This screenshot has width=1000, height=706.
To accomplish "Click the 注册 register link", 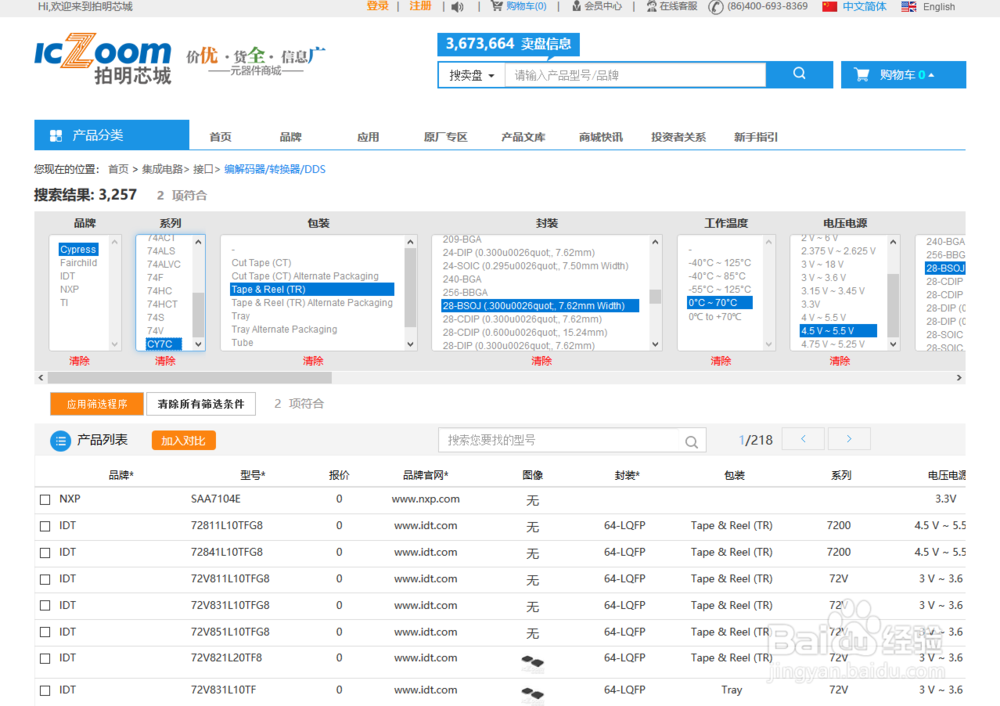I will [420, 6].
